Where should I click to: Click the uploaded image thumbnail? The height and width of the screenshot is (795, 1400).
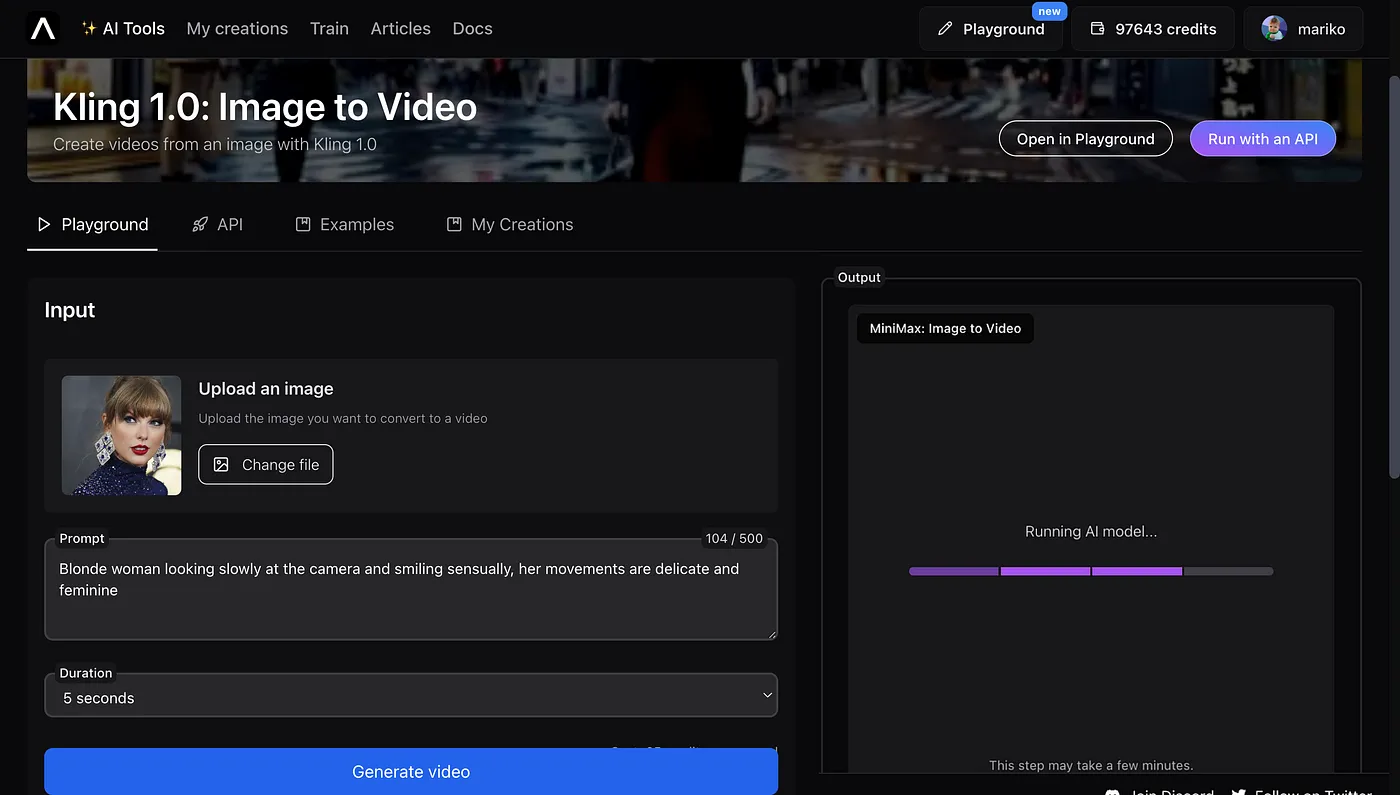click(x=122, y=435)
